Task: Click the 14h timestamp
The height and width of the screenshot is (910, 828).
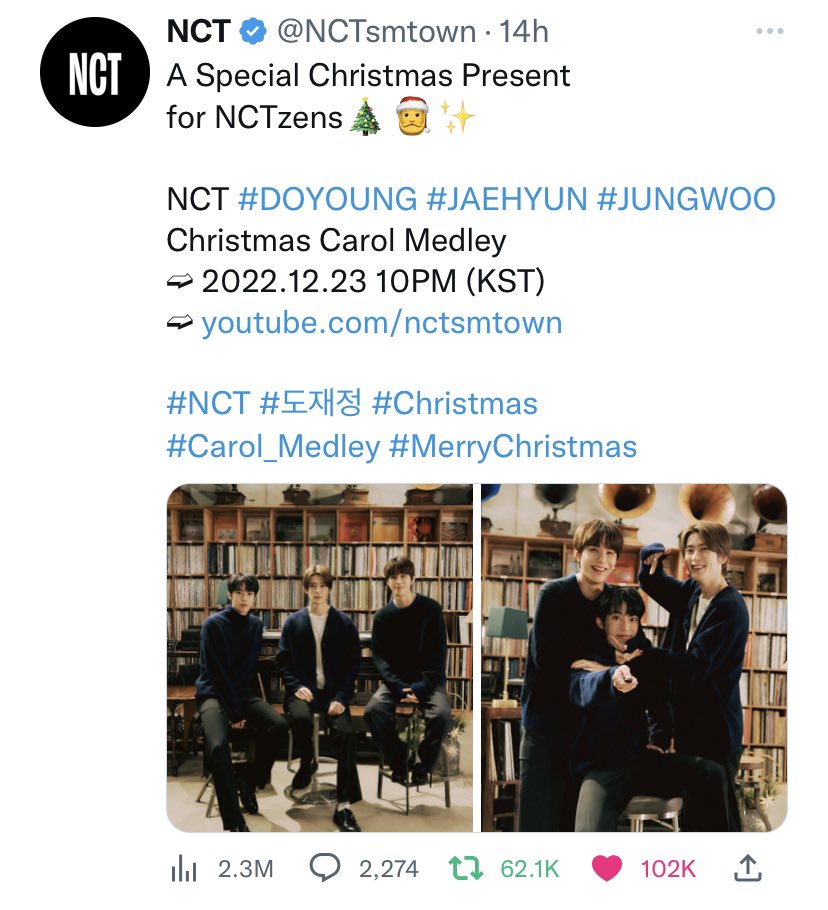Action: tap(524, 31)
